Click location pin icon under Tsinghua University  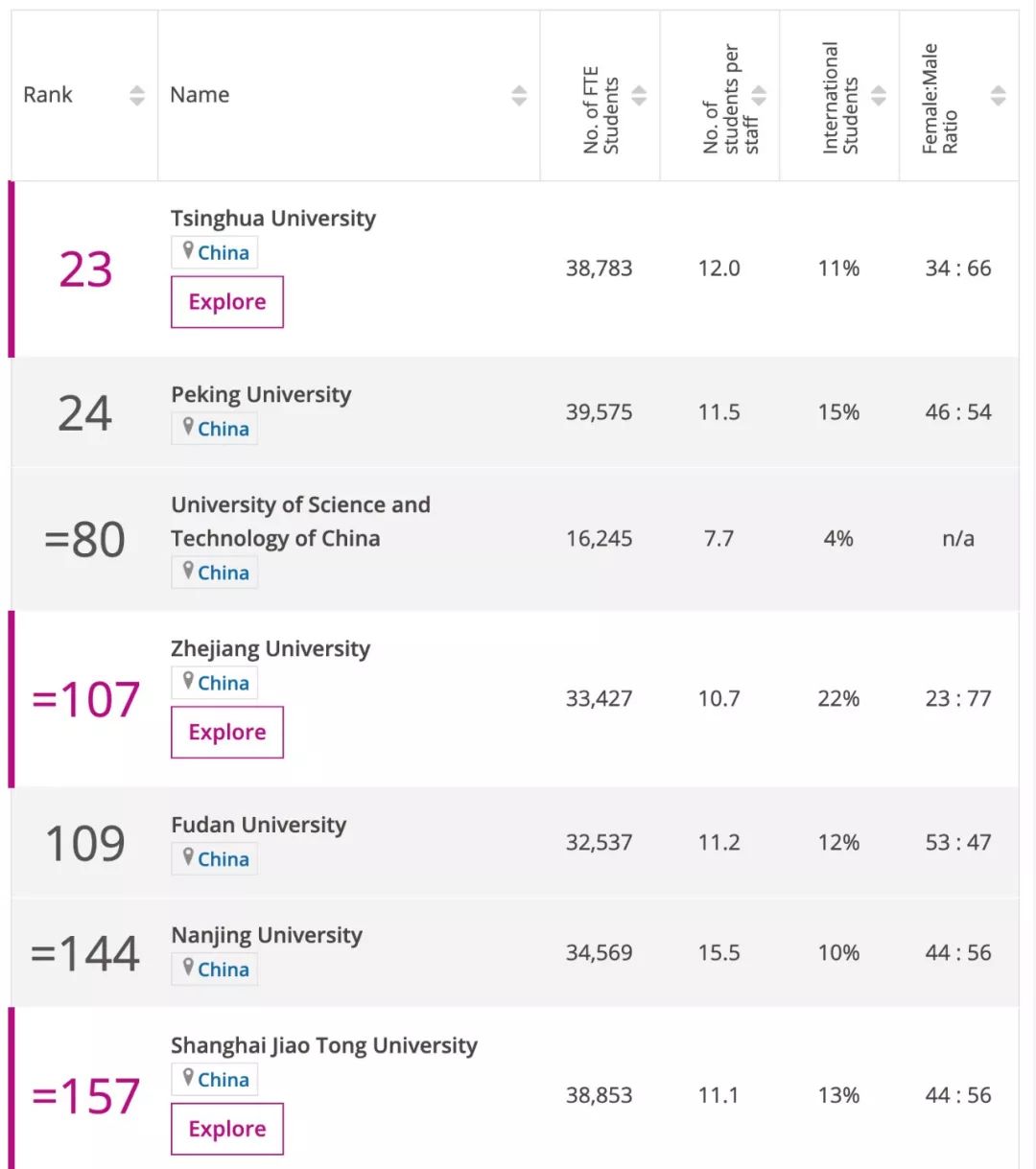click(188, 251)
